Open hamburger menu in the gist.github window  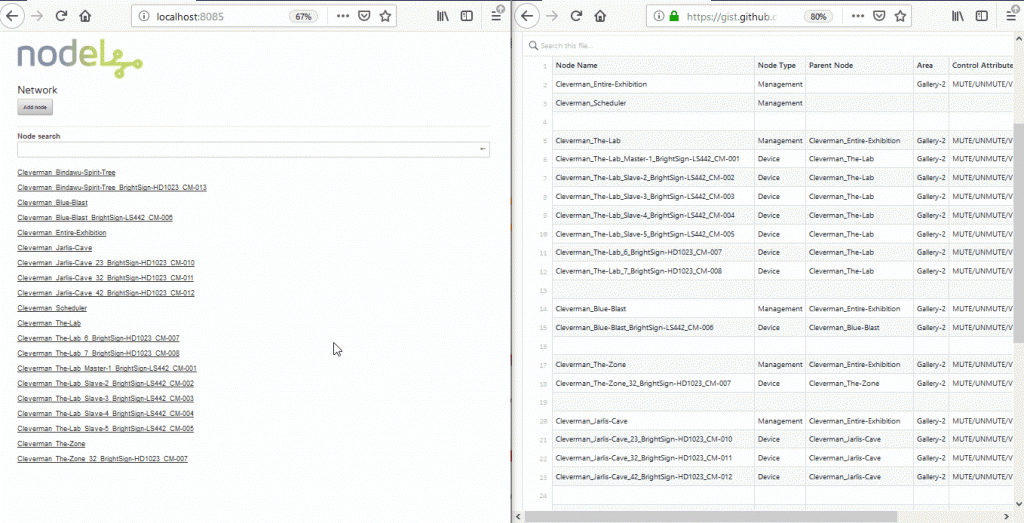point(1010,17)
